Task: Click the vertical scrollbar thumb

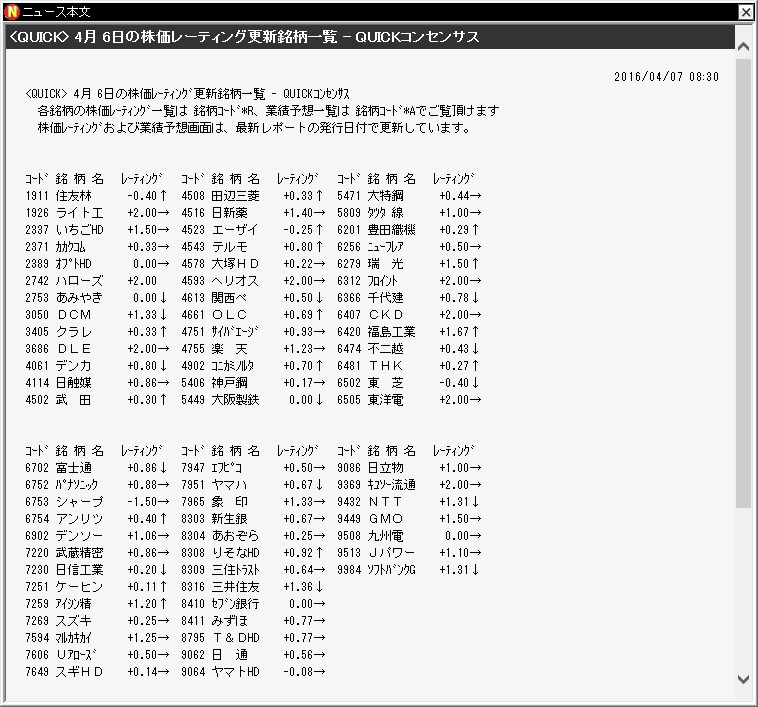Action: coord(743,283)
